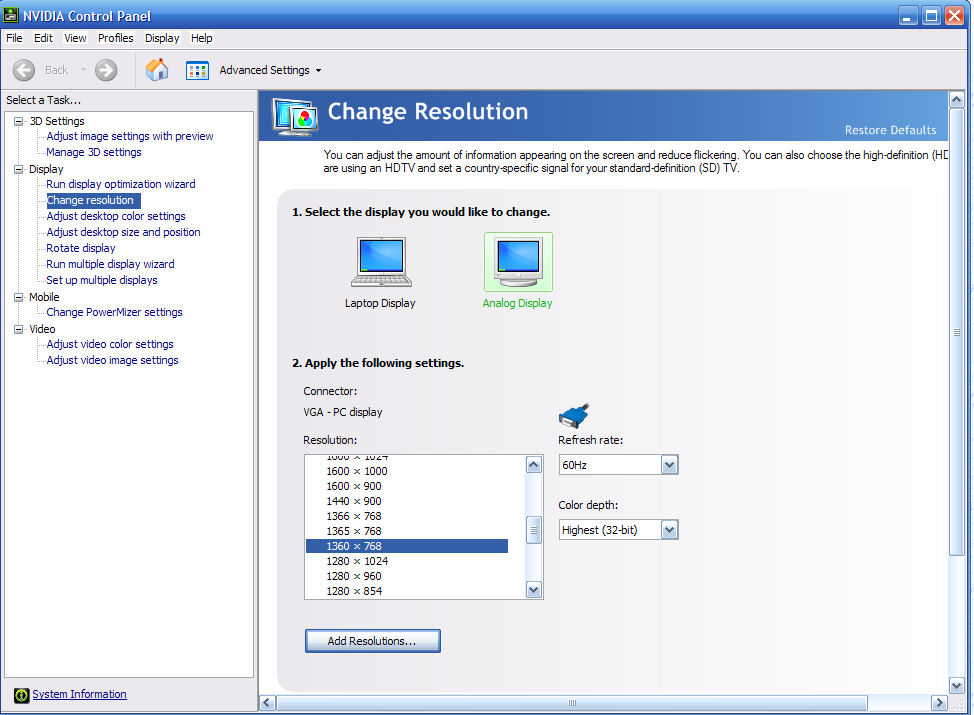974x715 pixels.
Task: Open the System Information link
Action: [x=80, y=695]
